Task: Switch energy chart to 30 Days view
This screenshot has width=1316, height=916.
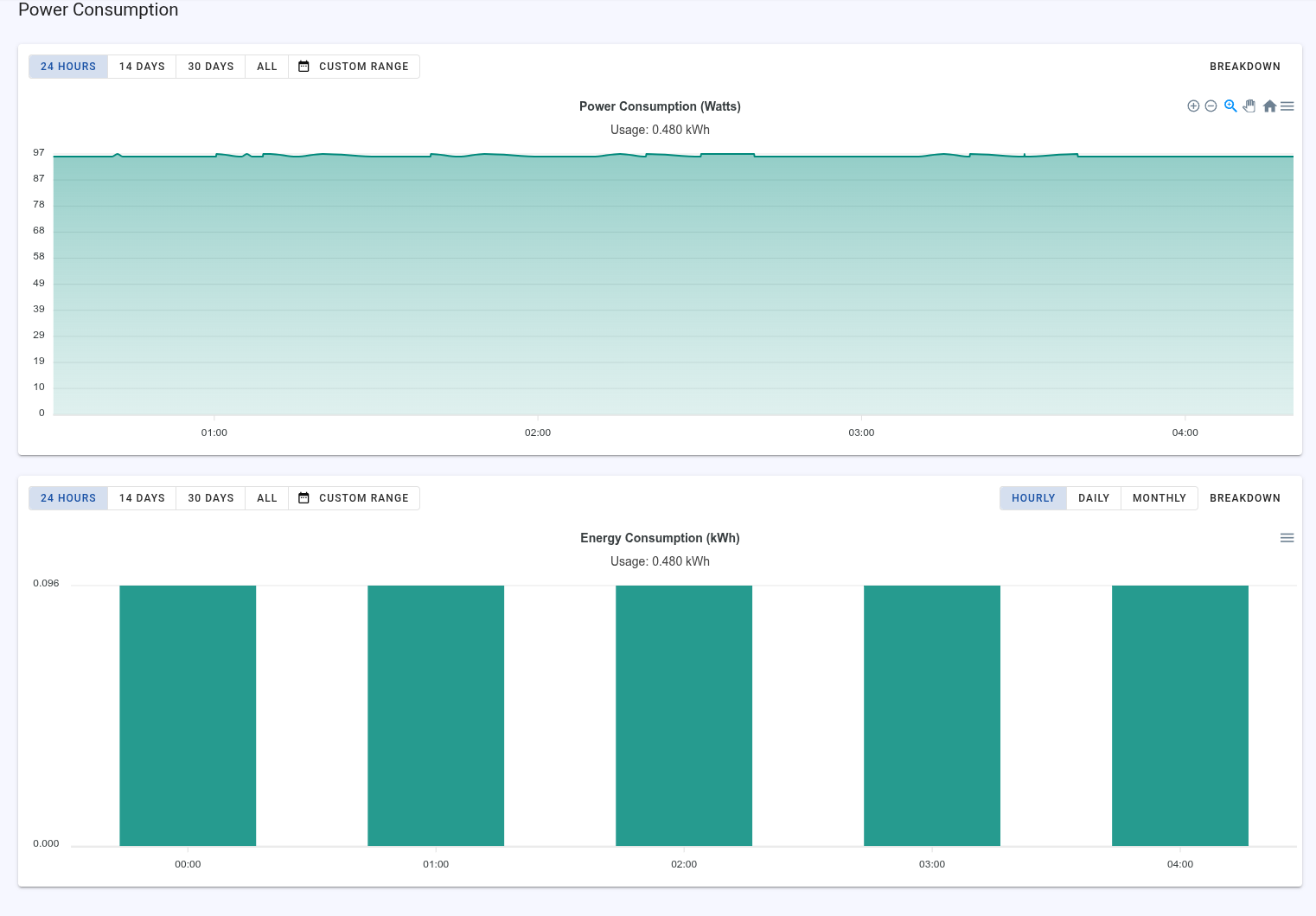Action: (x=210, y=497)
